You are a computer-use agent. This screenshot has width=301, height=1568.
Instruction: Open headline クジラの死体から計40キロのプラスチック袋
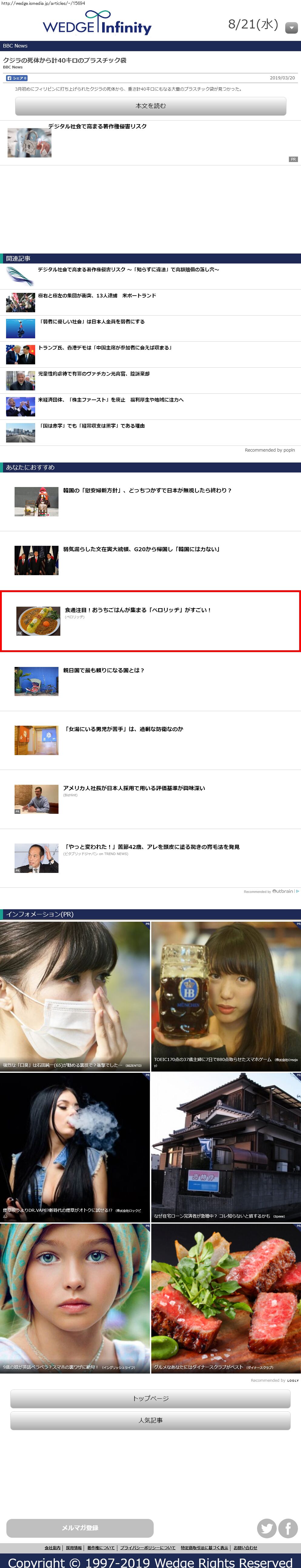tap(65, 60)
